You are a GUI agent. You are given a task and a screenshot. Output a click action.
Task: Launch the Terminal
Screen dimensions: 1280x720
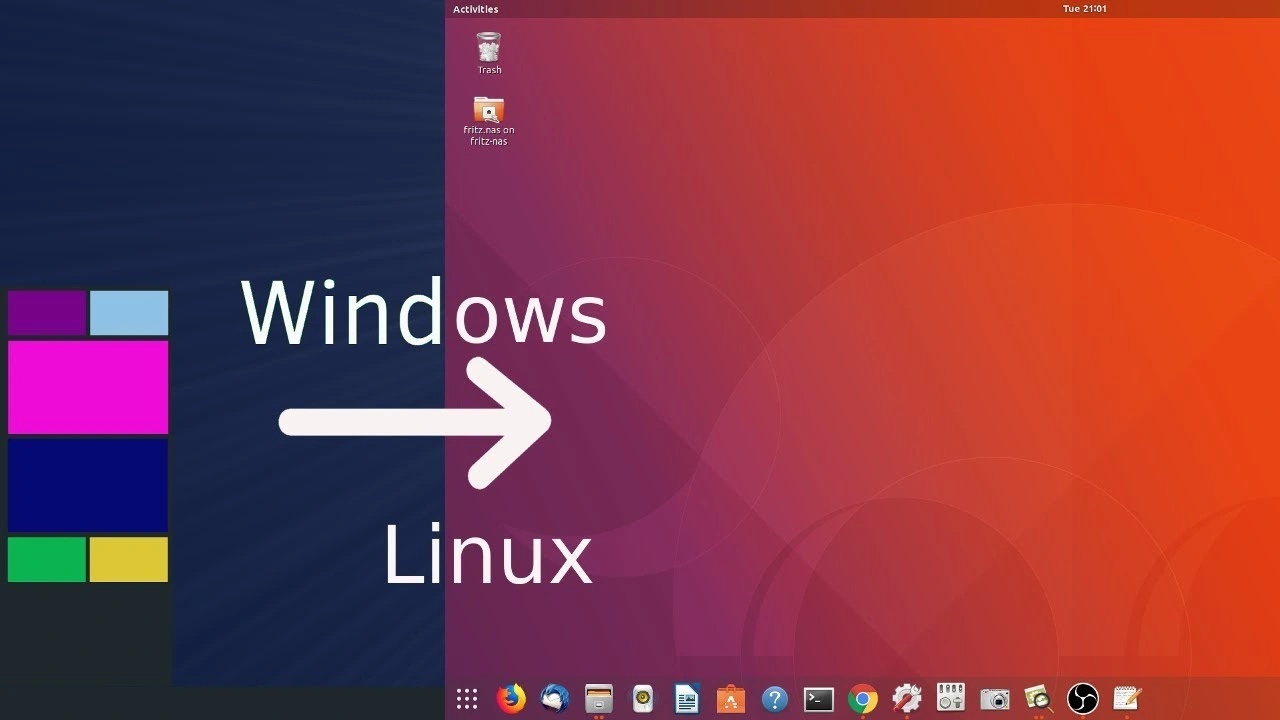819,698
